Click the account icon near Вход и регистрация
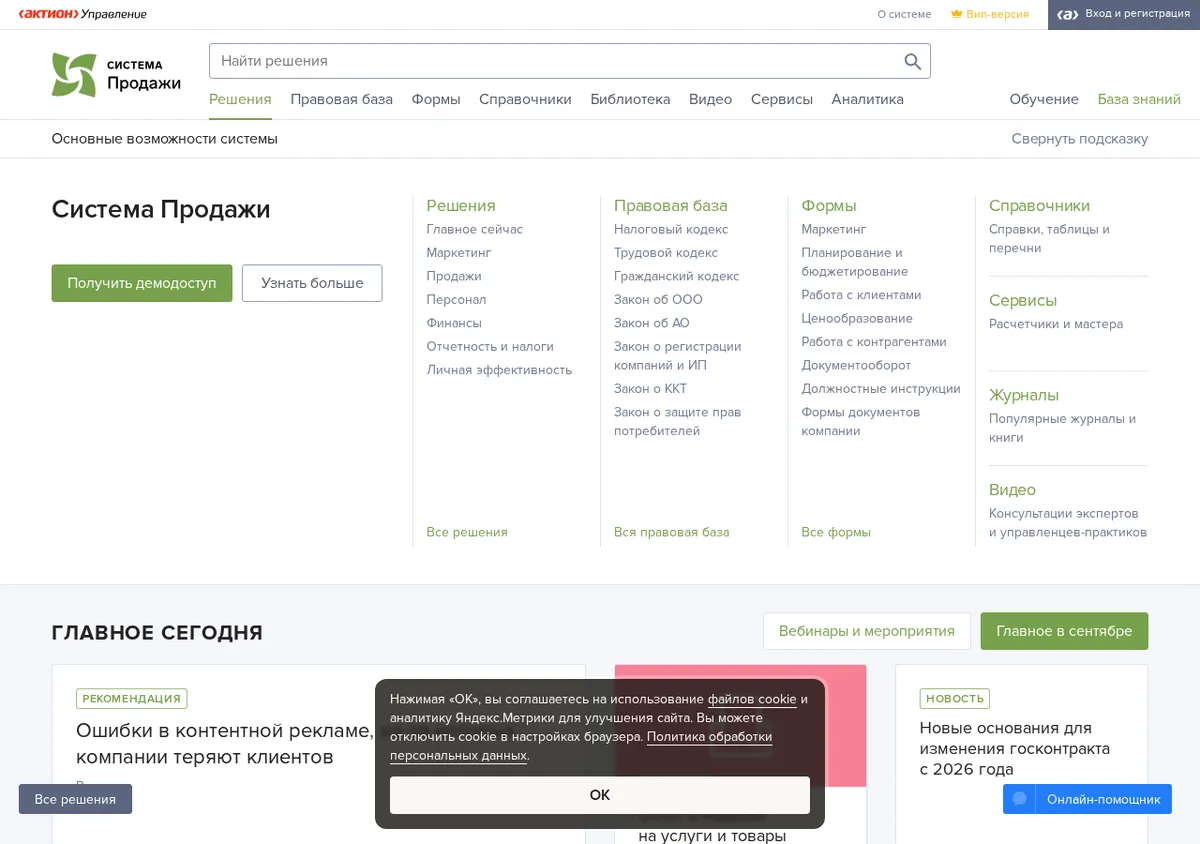This screenshot has height=844, width=1200. coord(1068,14)
